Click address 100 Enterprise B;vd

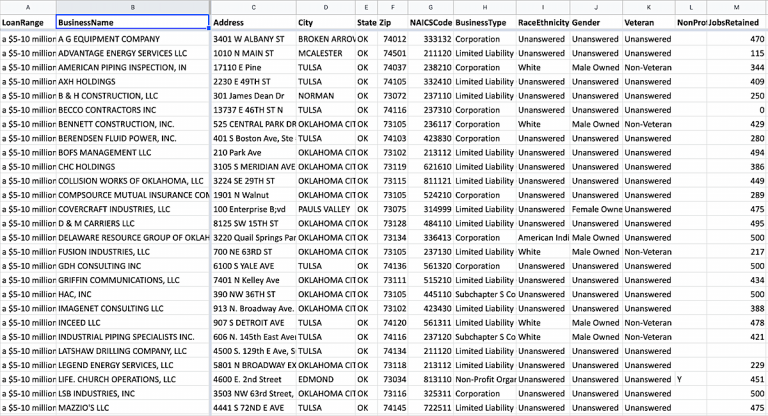pos(253,209)
